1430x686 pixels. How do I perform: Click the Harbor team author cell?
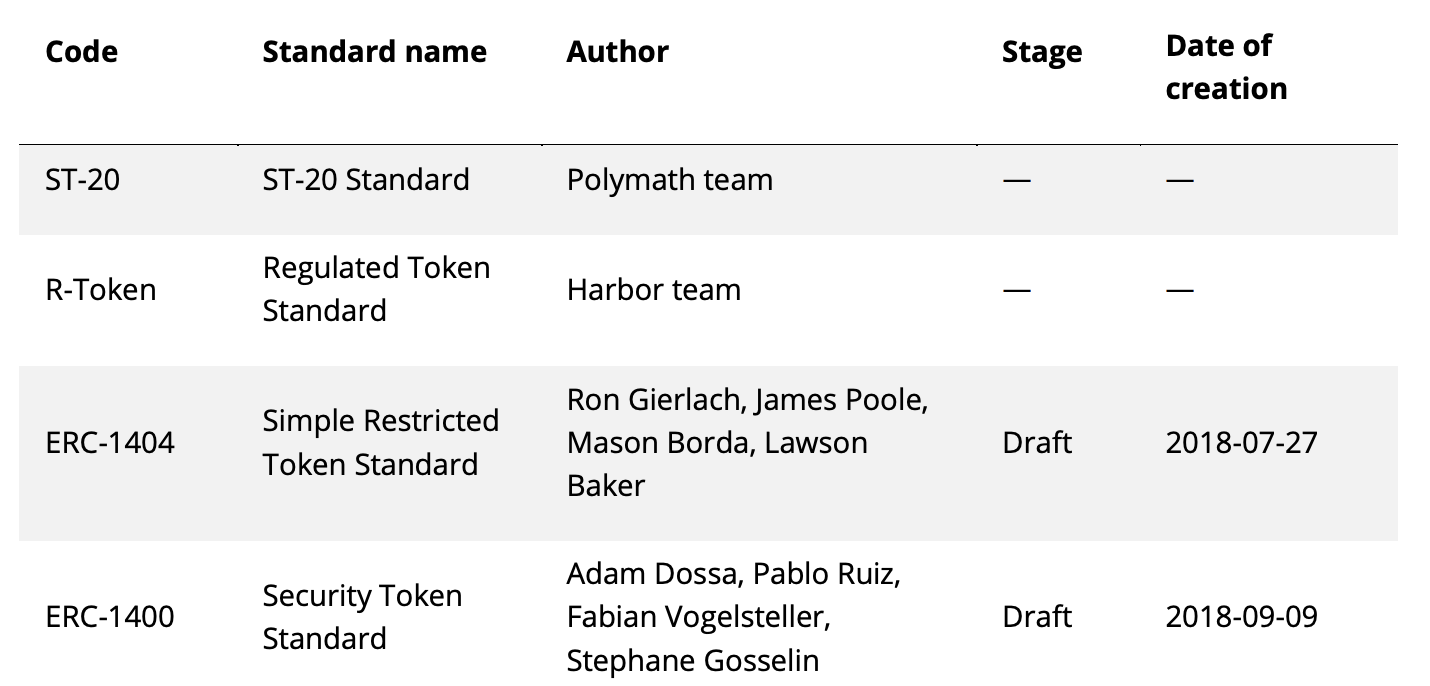[653, 290]
